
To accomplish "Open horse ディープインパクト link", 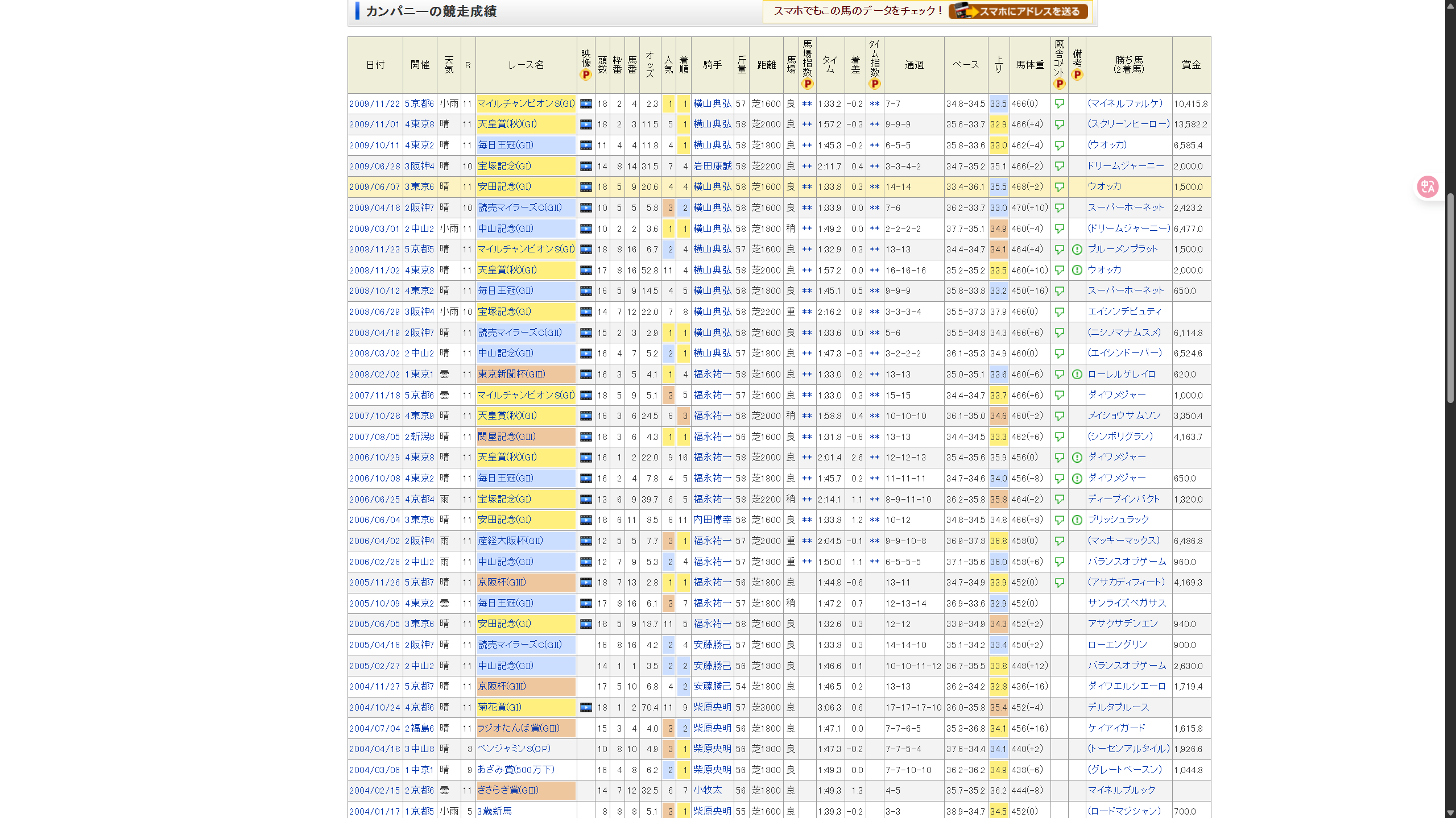I will (1123, 499).
